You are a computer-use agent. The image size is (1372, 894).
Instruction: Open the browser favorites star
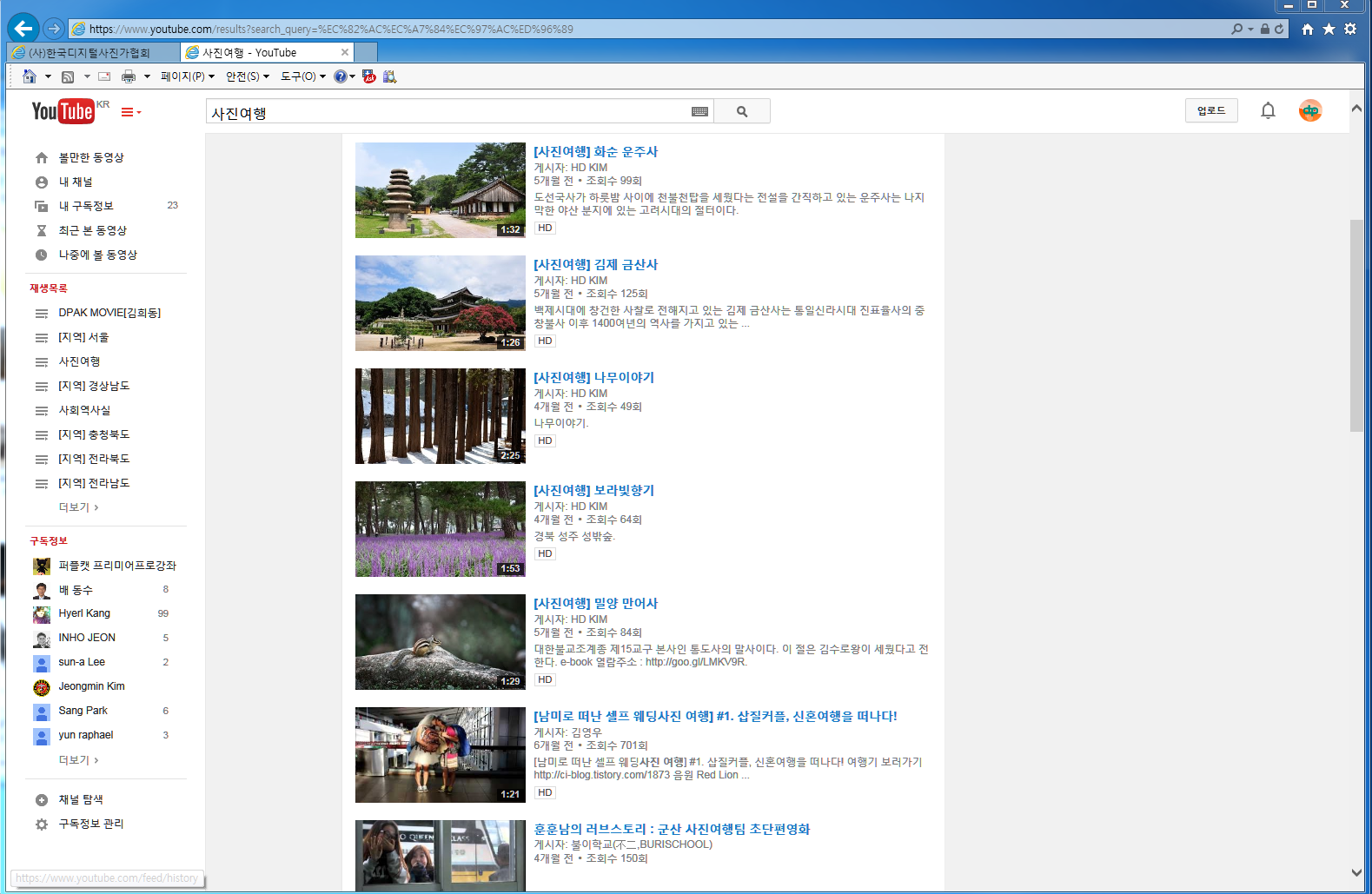(1329, 29)
